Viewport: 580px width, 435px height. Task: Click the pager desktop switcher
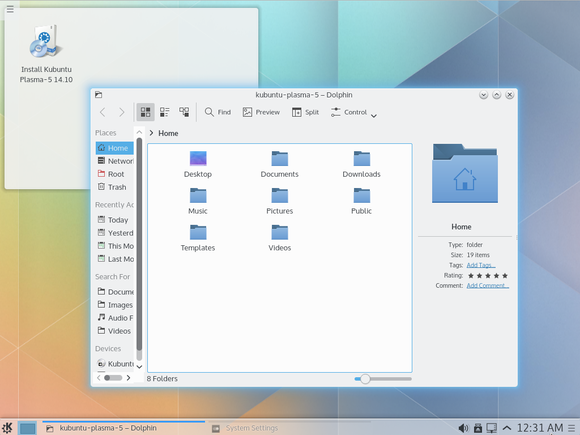[x=28, y=428]
